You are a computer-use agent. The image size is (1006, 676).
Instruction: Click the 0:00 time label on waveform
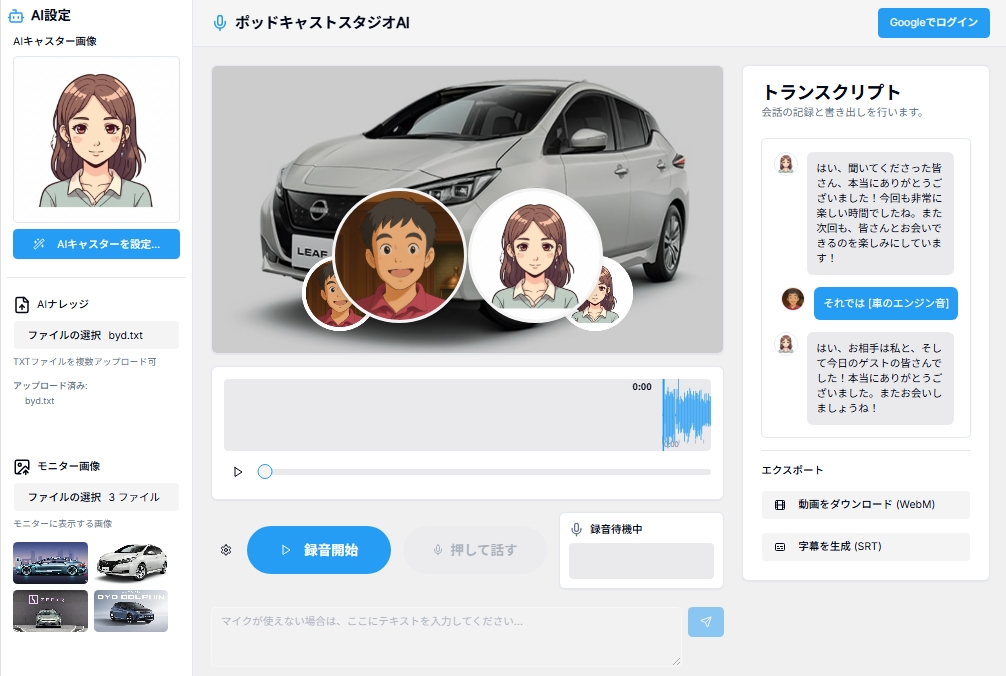coord(642,387)
